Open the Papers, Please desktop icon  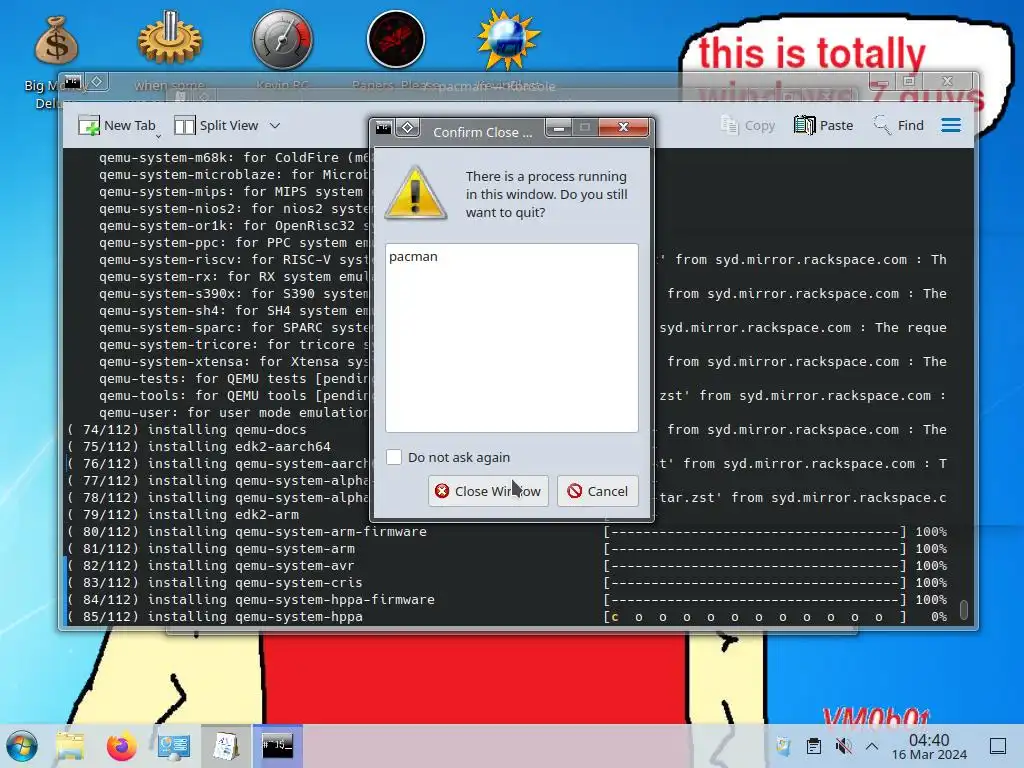[396, 39]
